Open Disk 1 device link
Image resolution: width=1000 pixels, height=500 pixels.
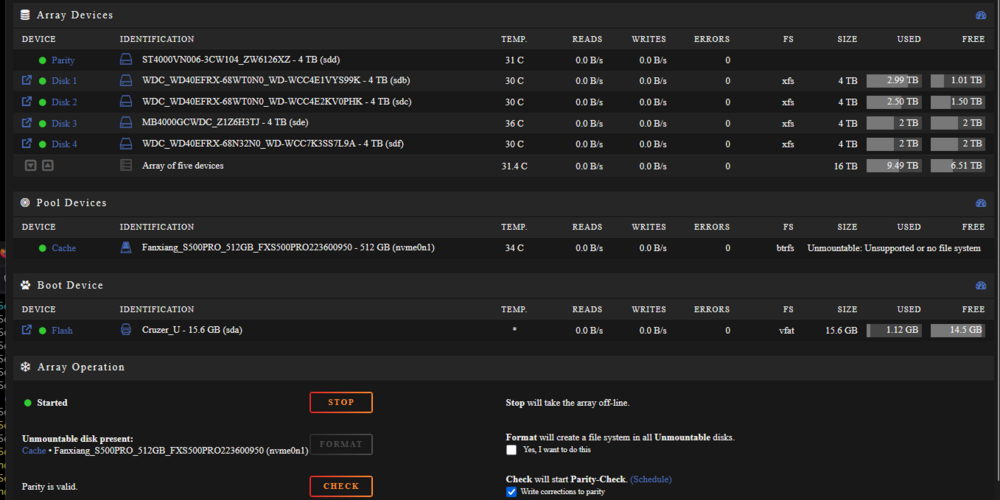(64, 82)
